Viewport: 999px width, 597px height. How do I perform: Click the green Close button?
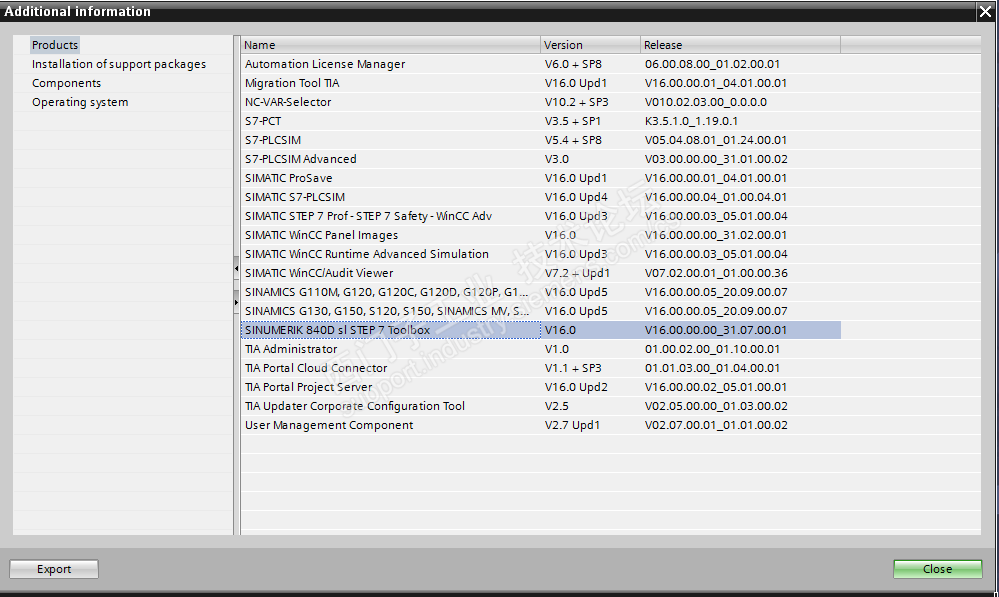[x=938, y=569]
